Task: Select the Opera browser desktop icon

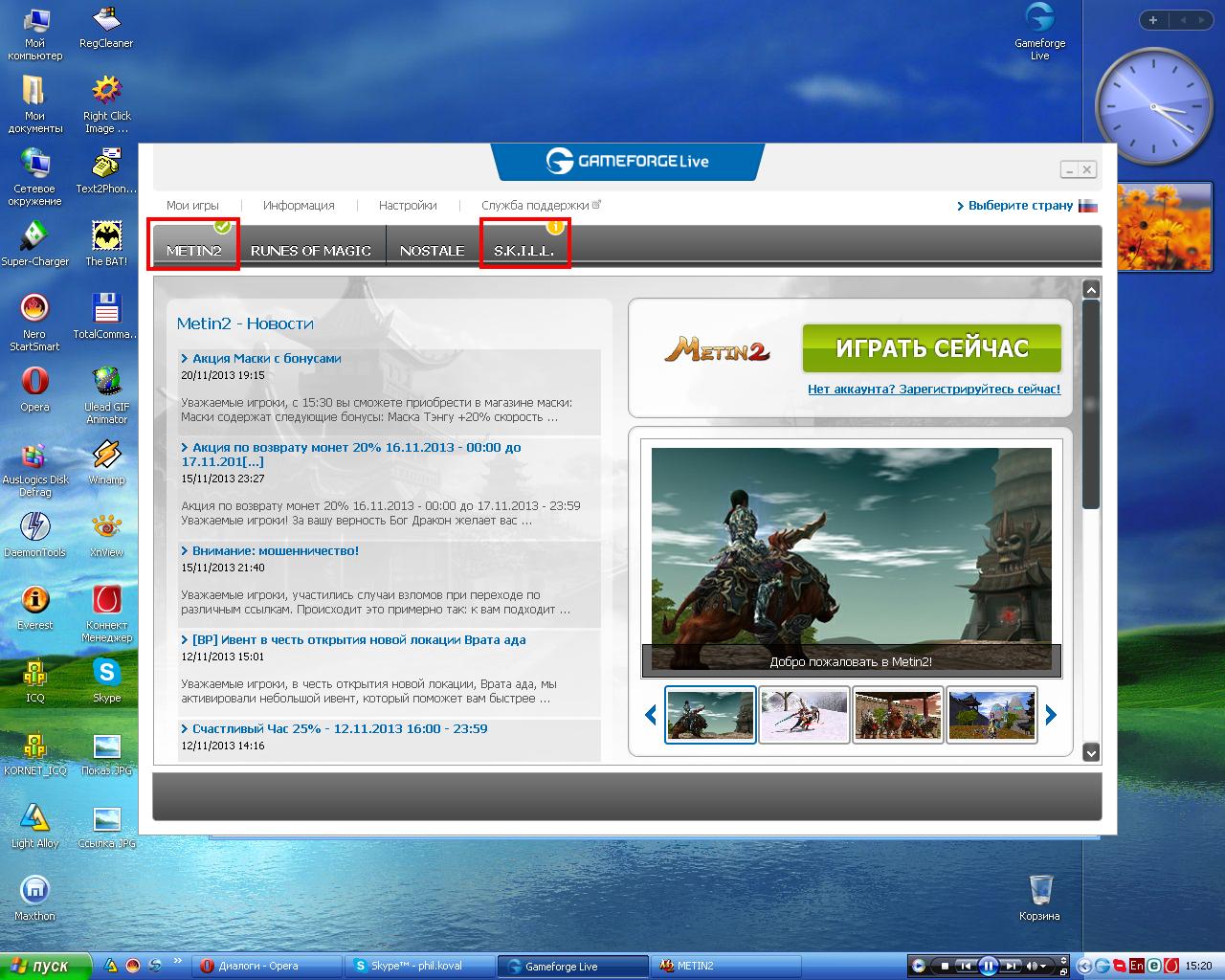Action: (x=34, y=390)
